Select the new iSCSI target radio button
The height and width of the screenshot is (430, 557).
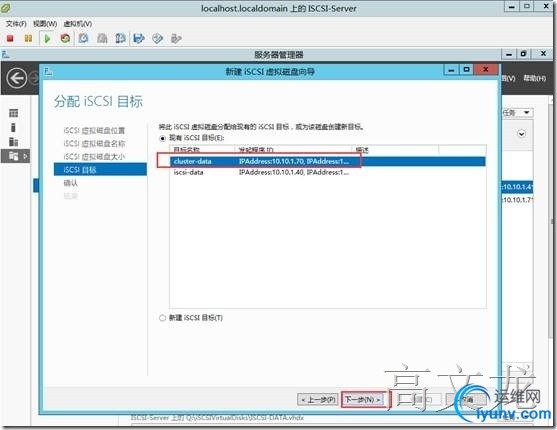point(163,318)
